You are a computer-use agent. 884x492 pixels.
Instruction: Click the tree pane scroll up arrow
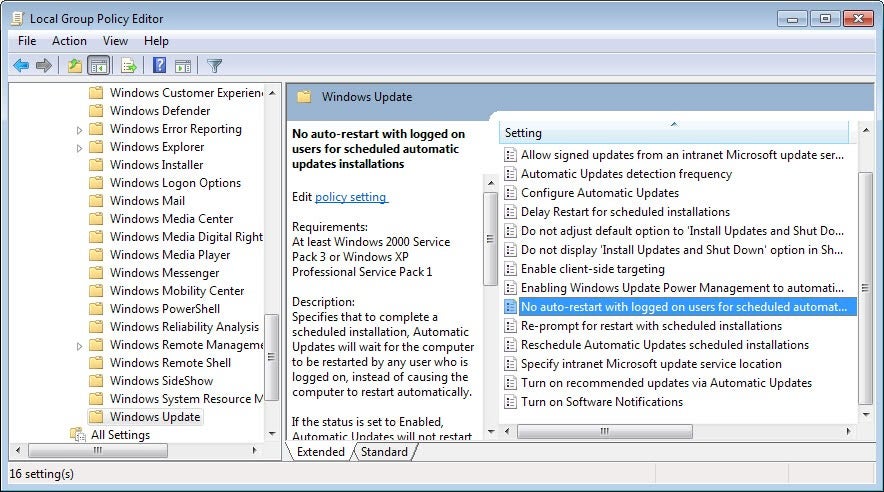(x=272, y=92)
